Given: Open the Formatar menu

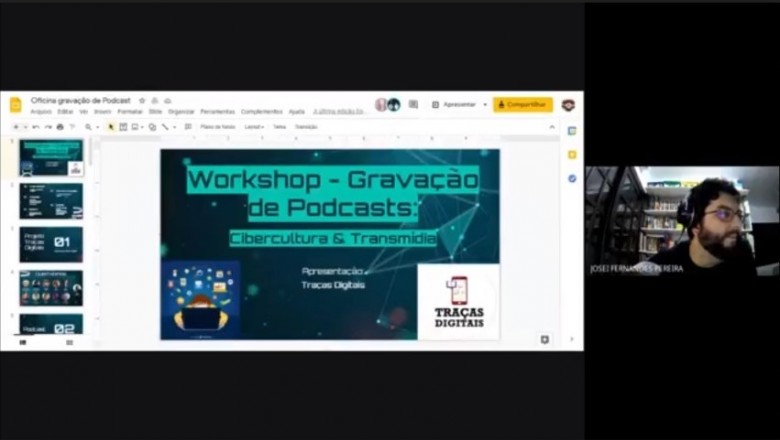Looking at the screenshot, I should [130, 112].
